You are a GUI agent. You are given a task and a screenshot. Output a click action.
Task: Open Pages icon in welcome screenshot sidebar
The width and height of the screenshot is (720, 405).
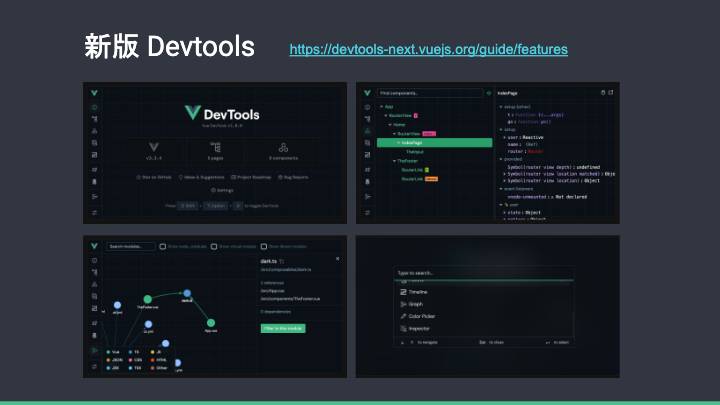[x=94, y=119]
